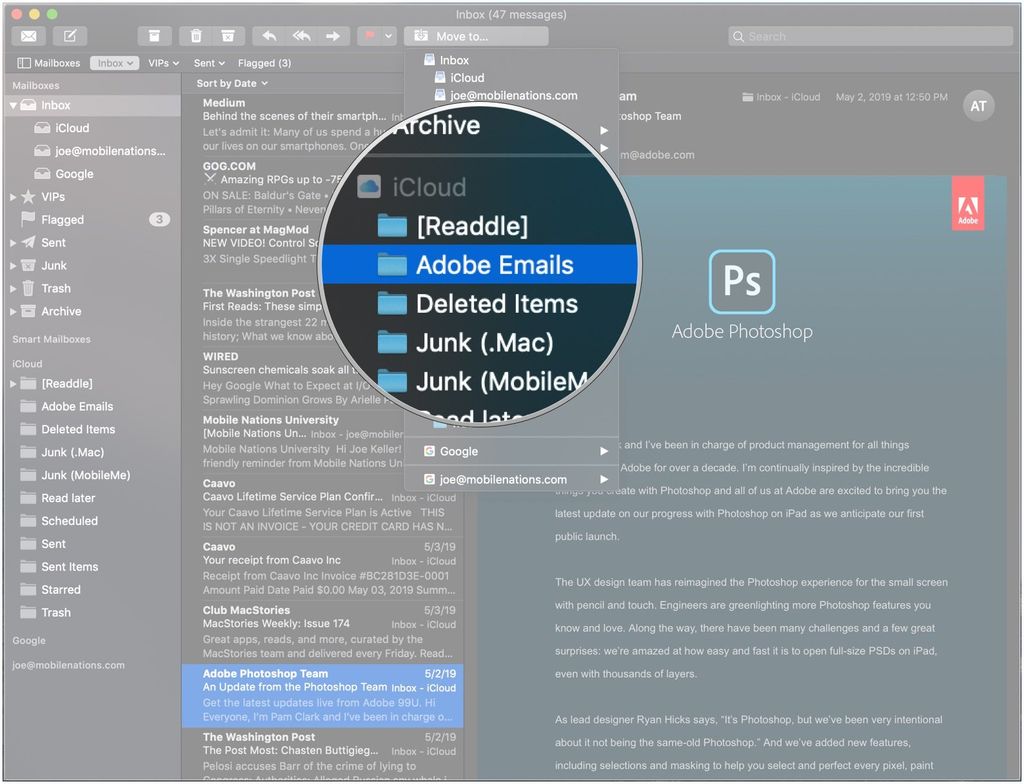Expand the Sent mailbox disclosure triangle
This screenshot has height=784, width=1024.
click(11, 242)
